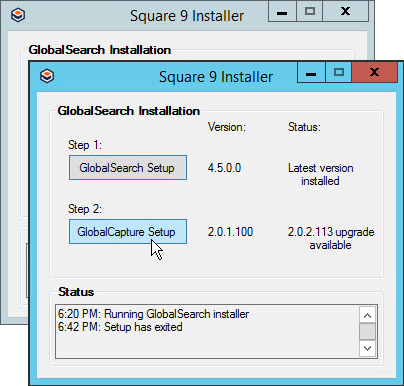Select the '6:42 PM: Setup has exited' log line

tap(120, 327)
